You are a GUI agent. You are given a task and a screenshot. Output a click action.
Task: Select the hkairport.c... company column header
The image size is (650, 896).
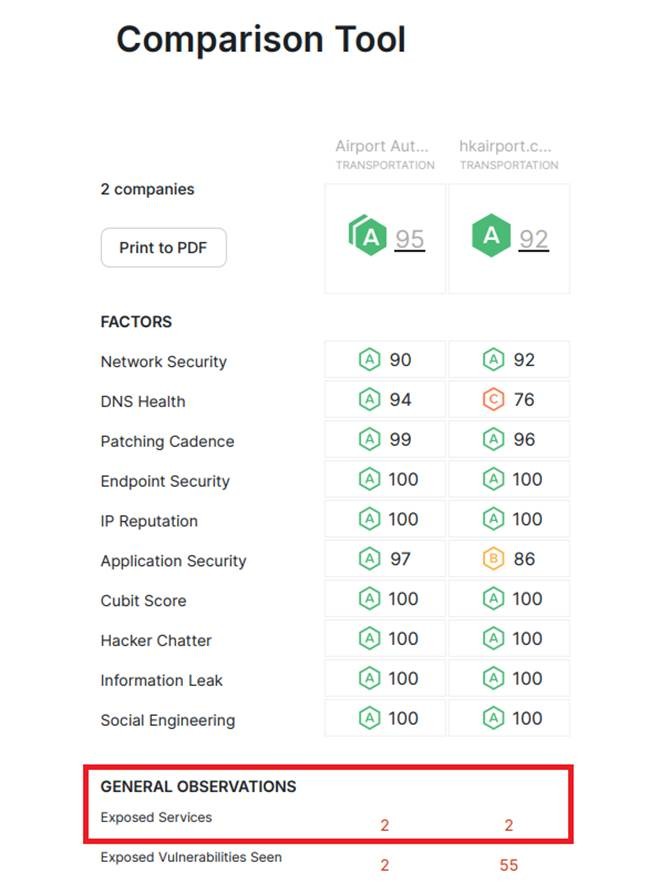point(508,154)
